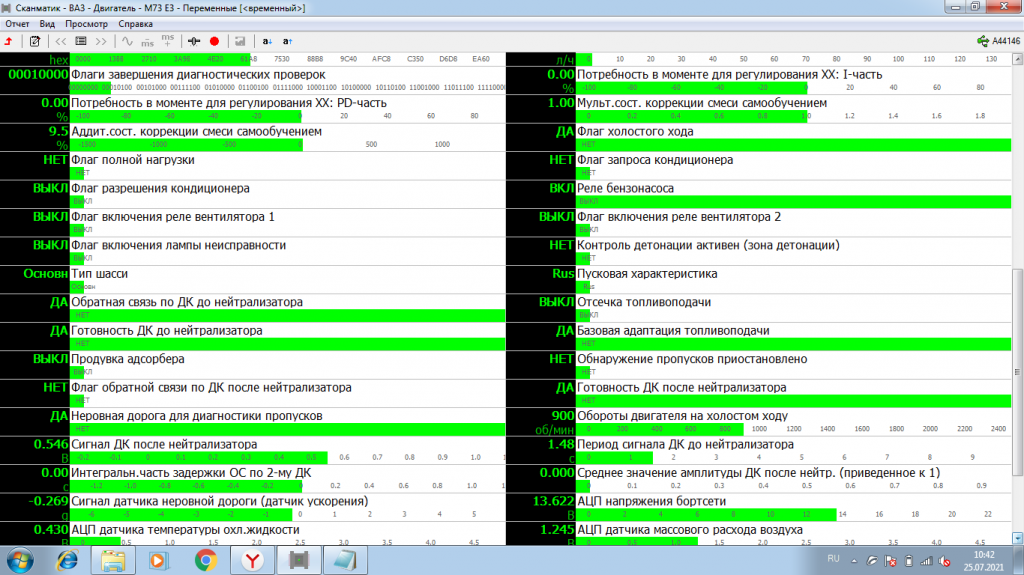Click muted volume tray icon
The width and height of the screenshot is (1024, 575).
pos(944,561)
